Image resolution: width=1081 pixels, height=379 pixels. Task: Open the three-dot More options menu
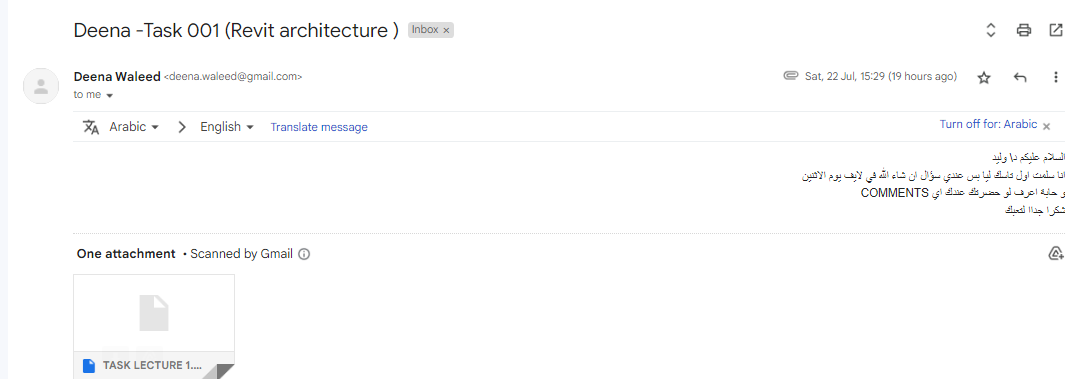[x=1055, y=78]
